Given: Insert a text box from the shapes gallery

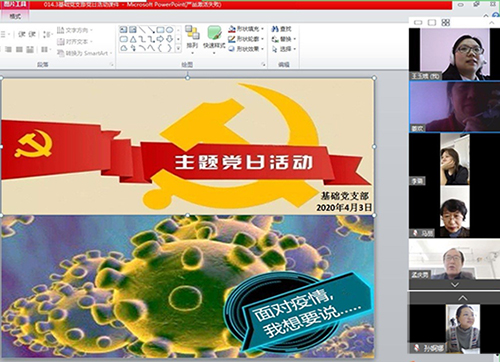Looking at the screenshot, I should click(124, 30).
